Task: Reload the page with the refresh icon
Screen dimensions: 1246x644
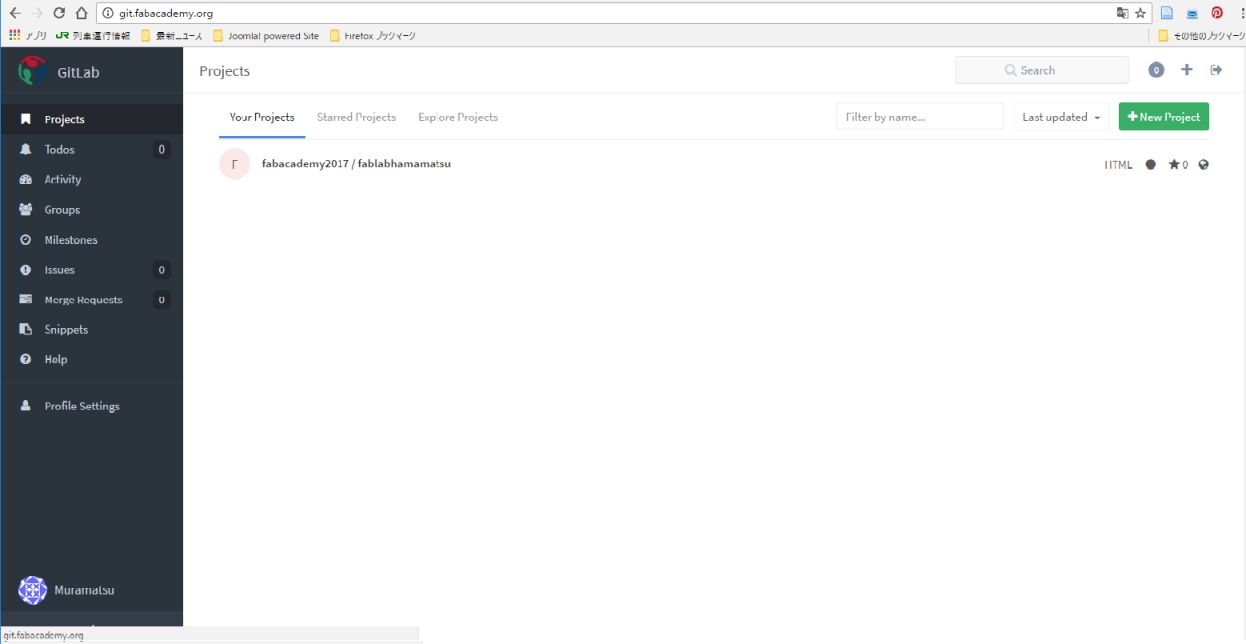Action: [x=59, y=13]
